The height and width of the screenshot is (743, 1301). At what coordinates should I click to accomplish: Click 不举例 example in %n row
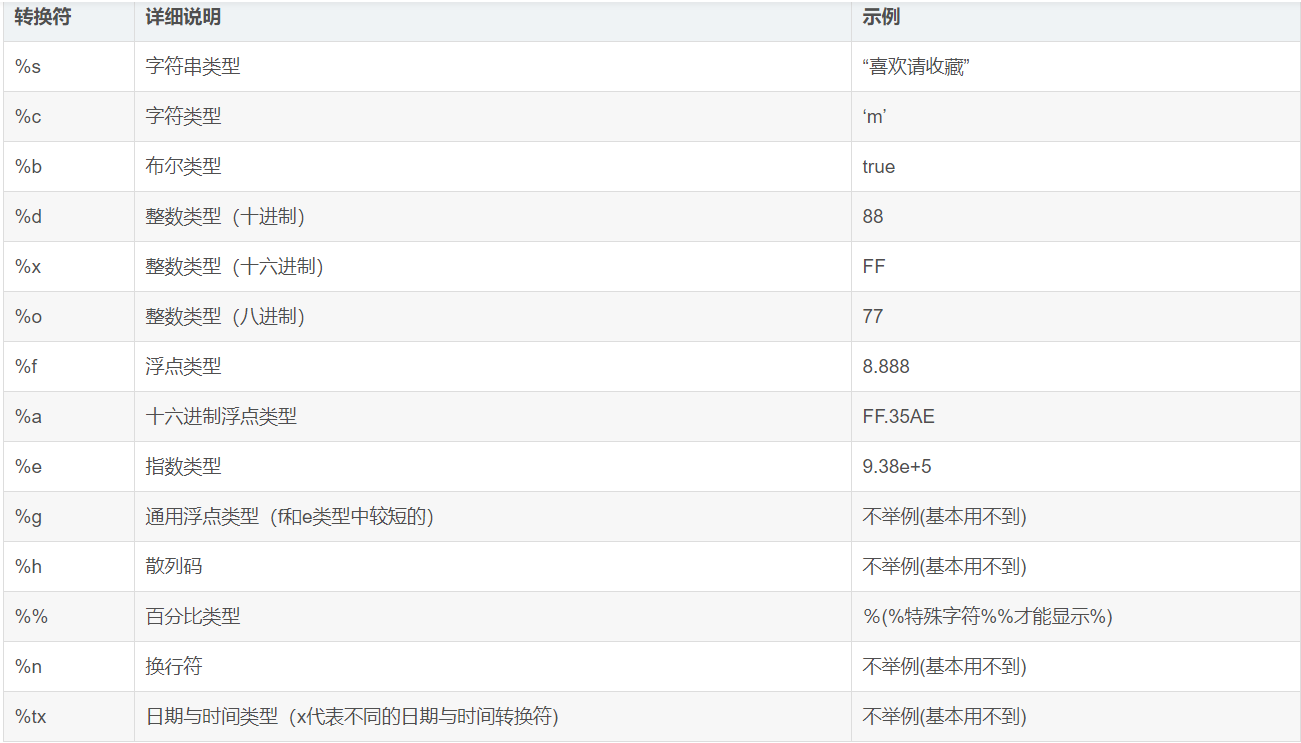945,667
